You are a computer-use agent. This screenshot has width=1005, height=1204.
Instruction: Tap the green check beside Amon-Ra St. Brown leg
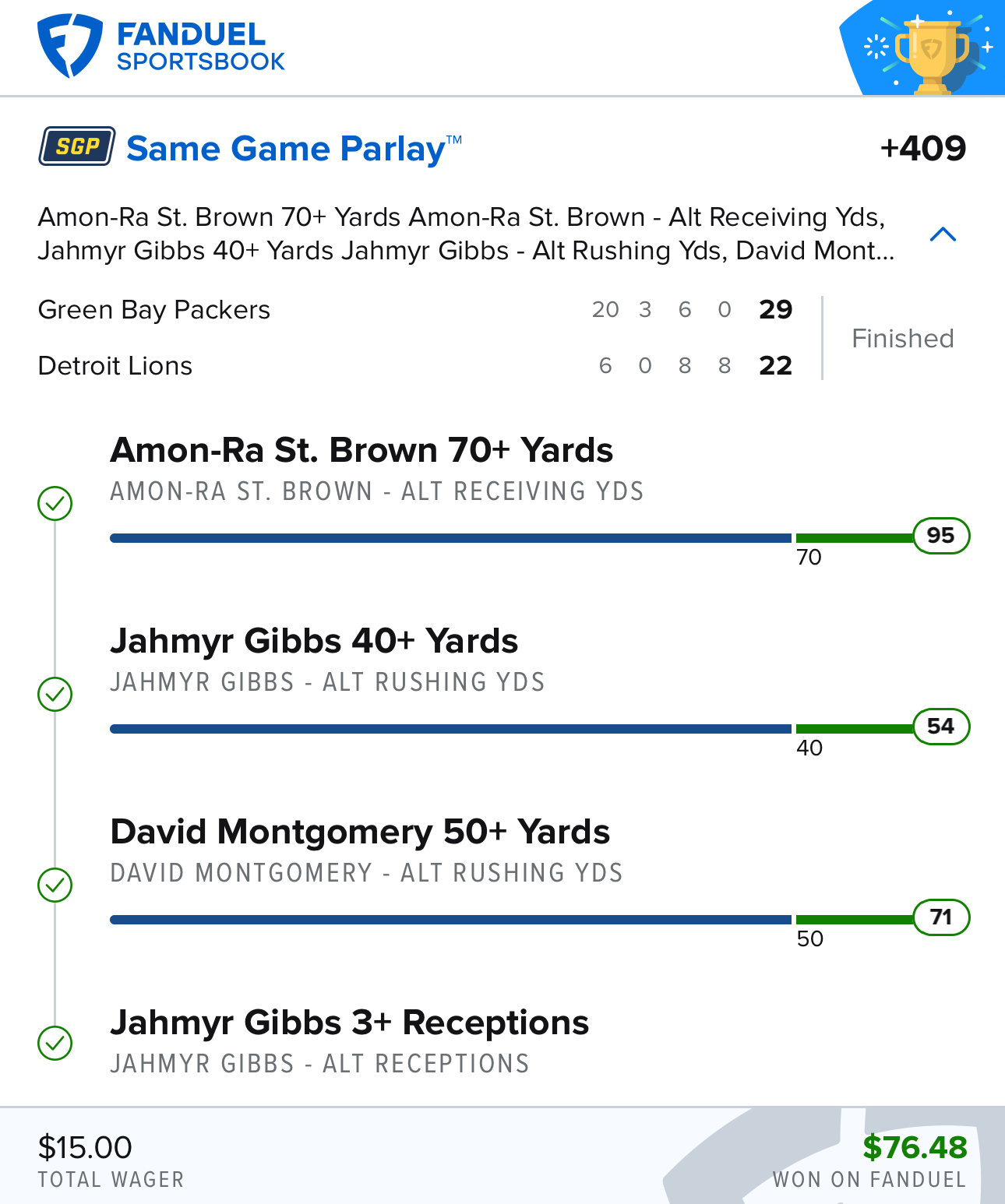click(55, 503)
